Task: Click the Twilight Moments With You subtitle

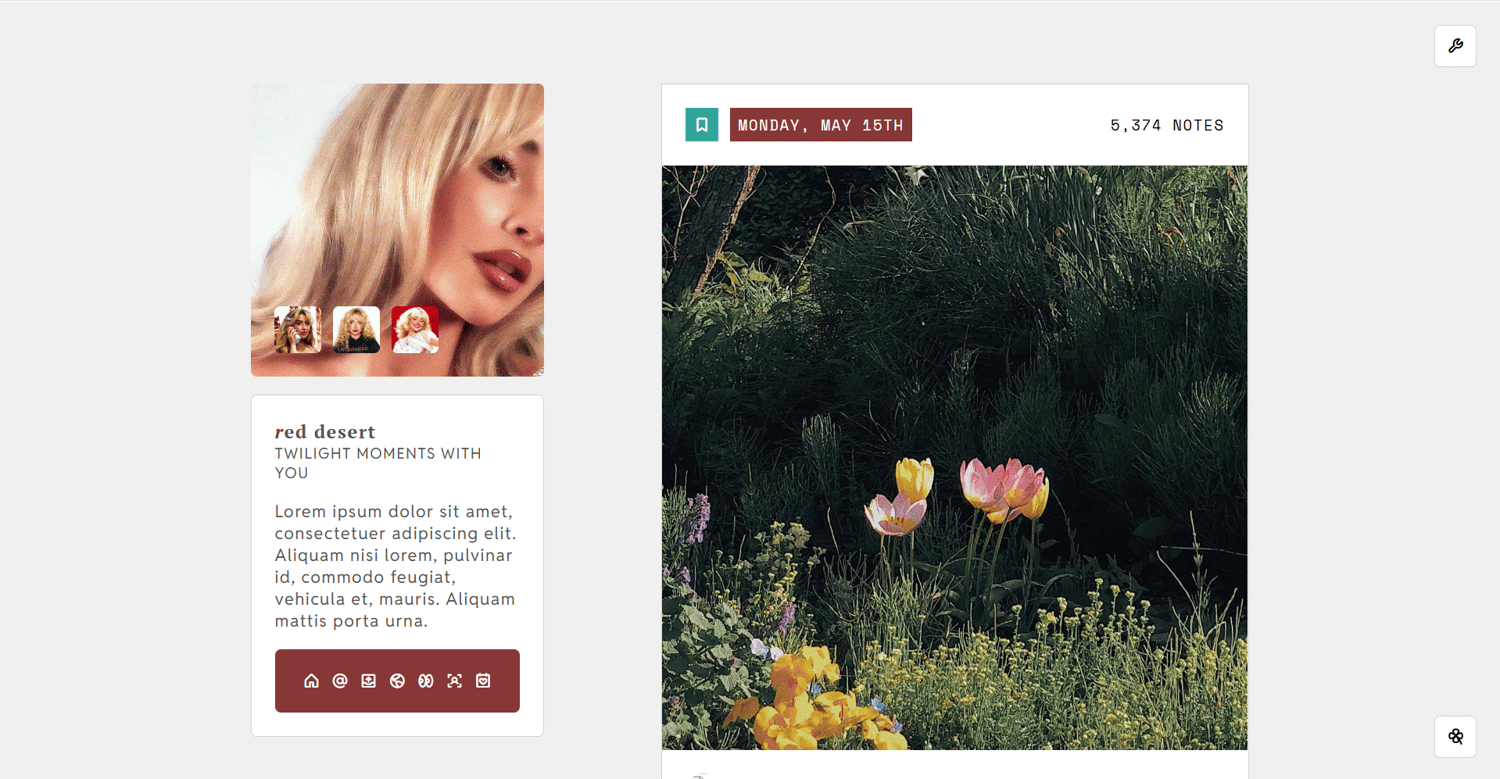Action: pos(378,463)
